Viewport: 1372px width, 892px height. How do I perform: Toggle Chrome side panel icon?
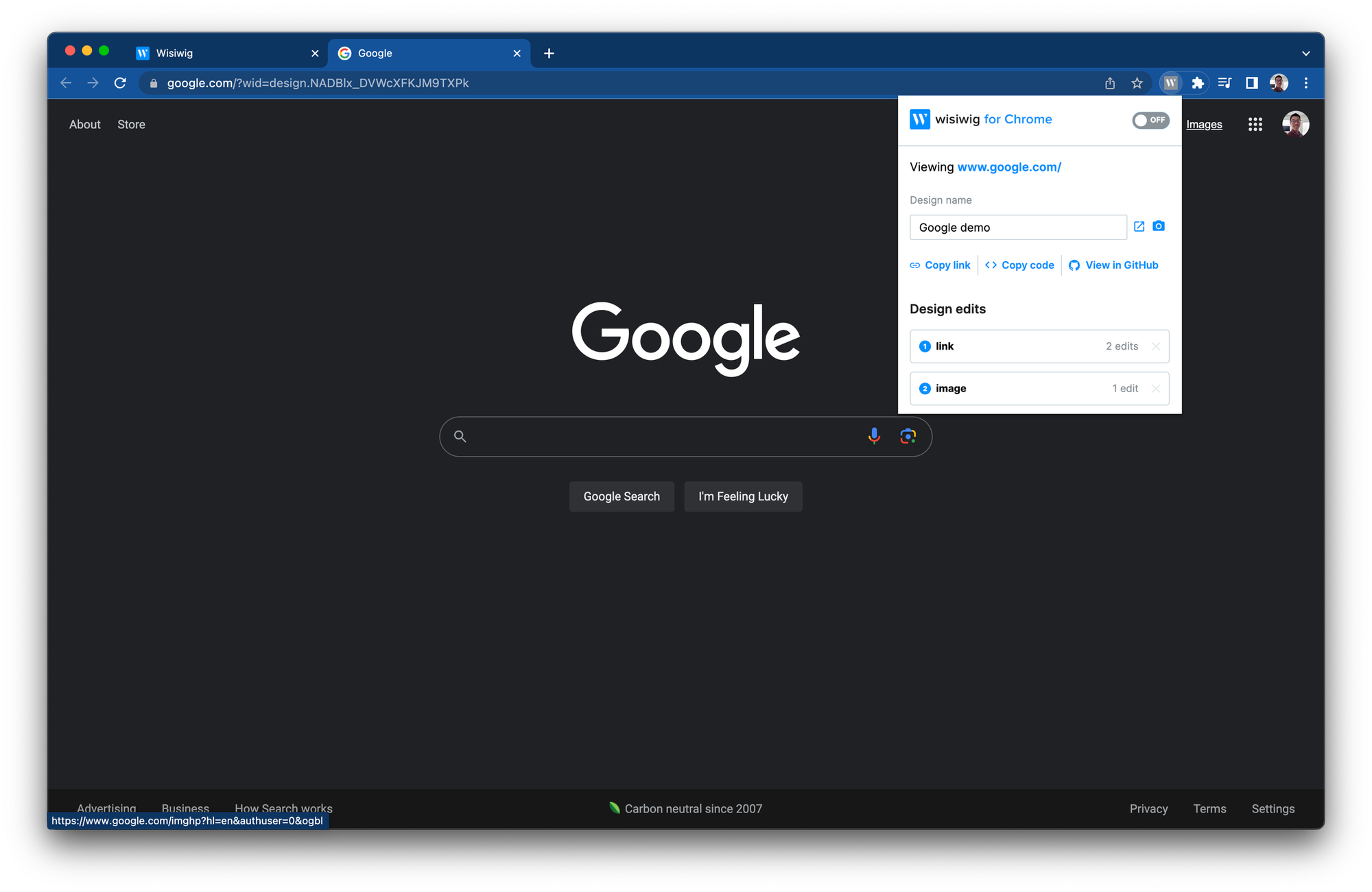[x=1251, y=83]
